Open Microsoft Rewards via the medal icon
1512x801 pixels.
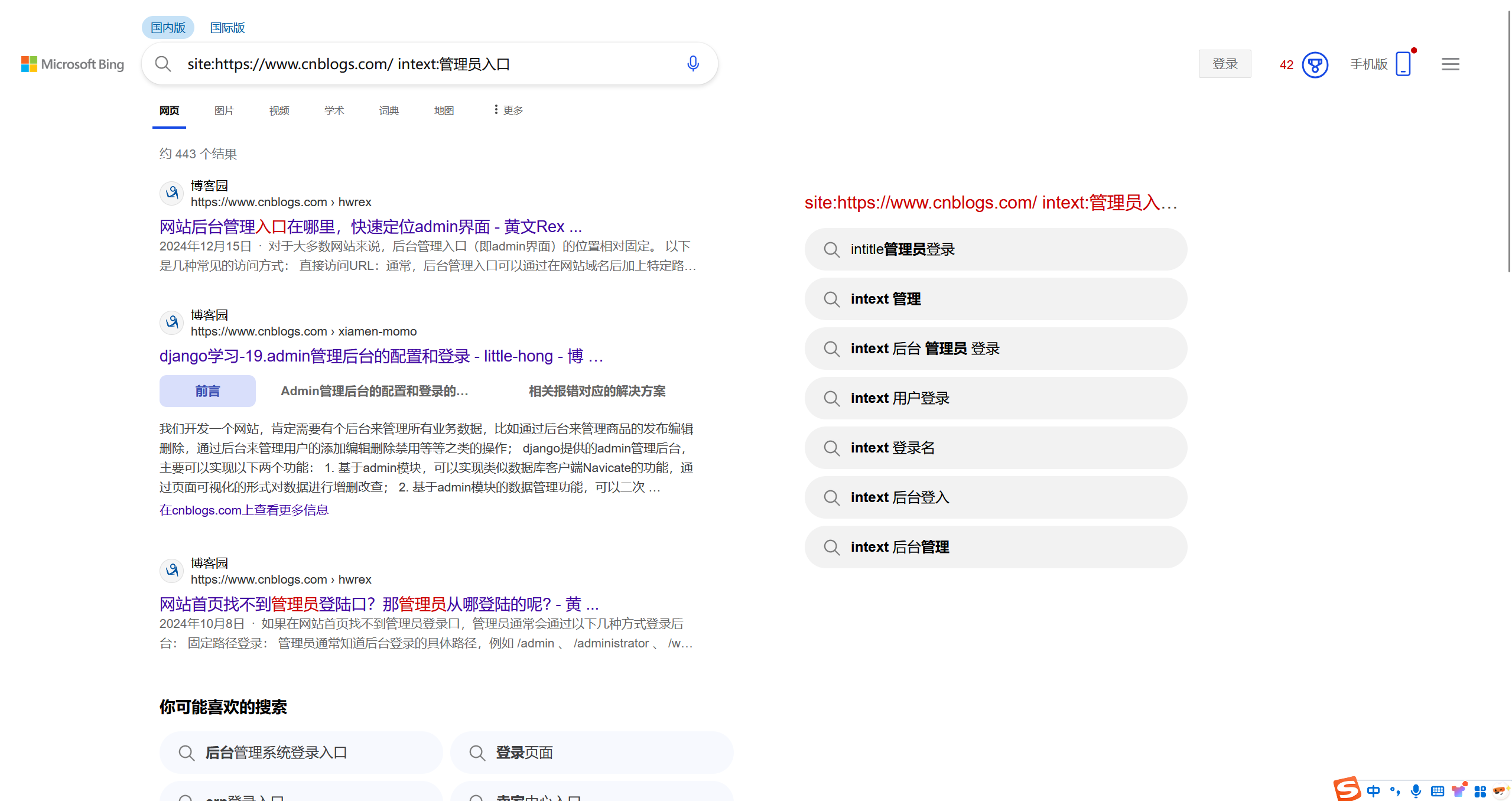(1314, 65)
